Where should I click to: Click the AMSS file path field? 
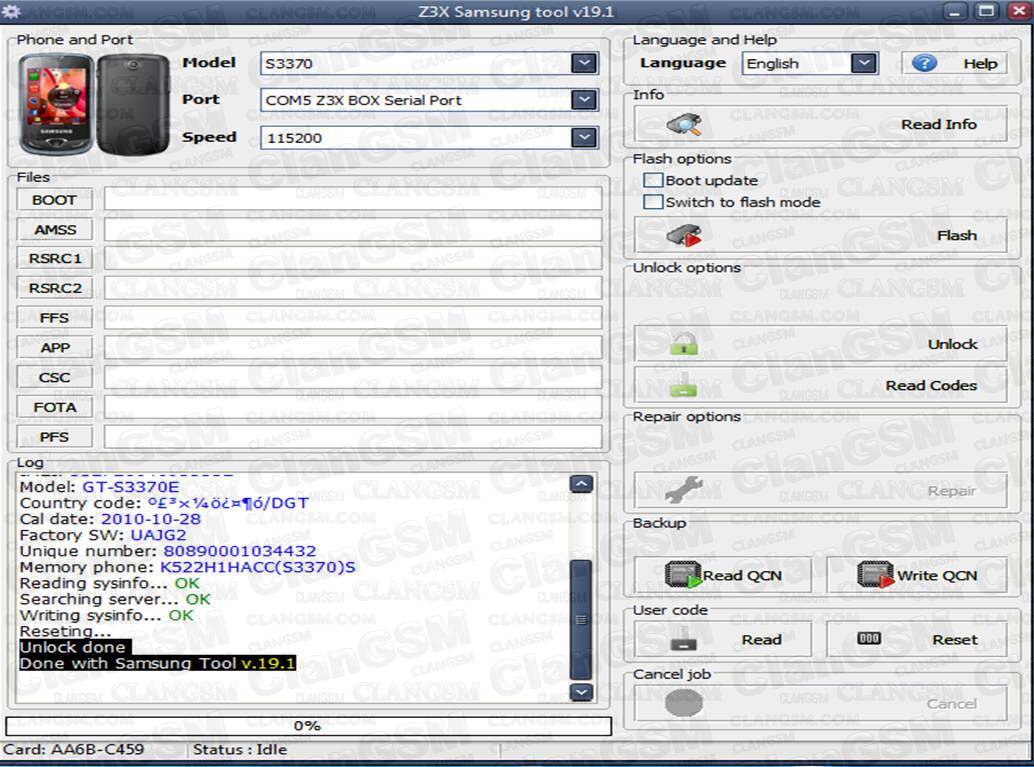(353, 230)
